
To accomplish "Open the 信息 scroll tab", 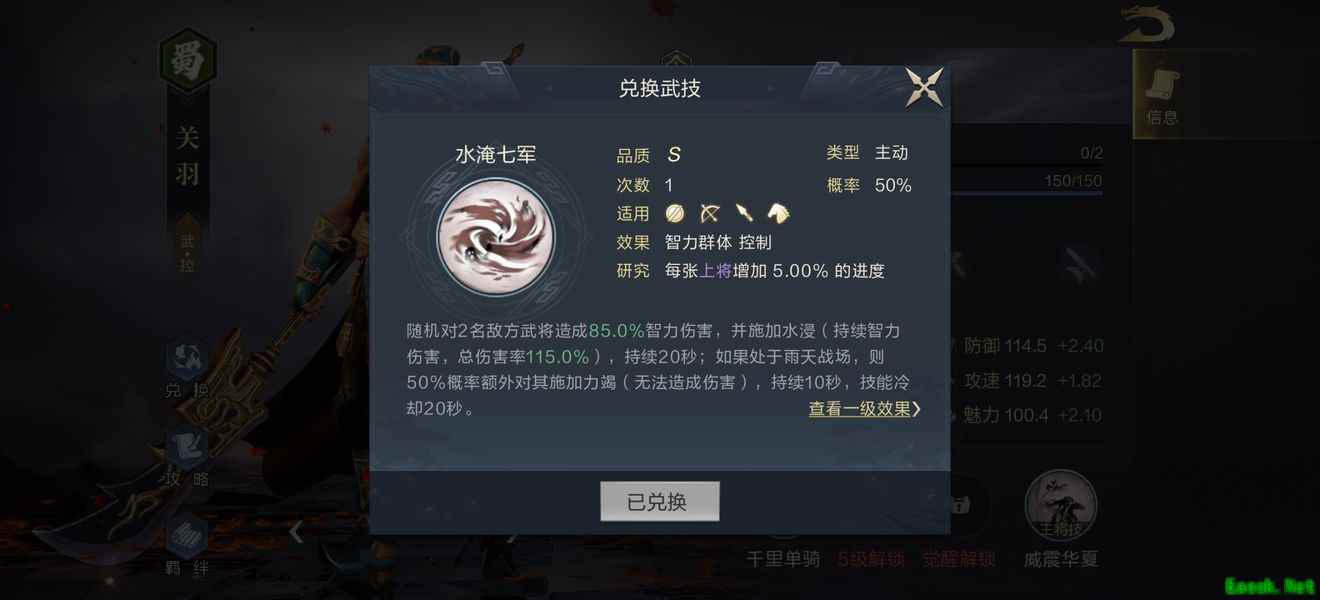I will [x=1162, y=96].
